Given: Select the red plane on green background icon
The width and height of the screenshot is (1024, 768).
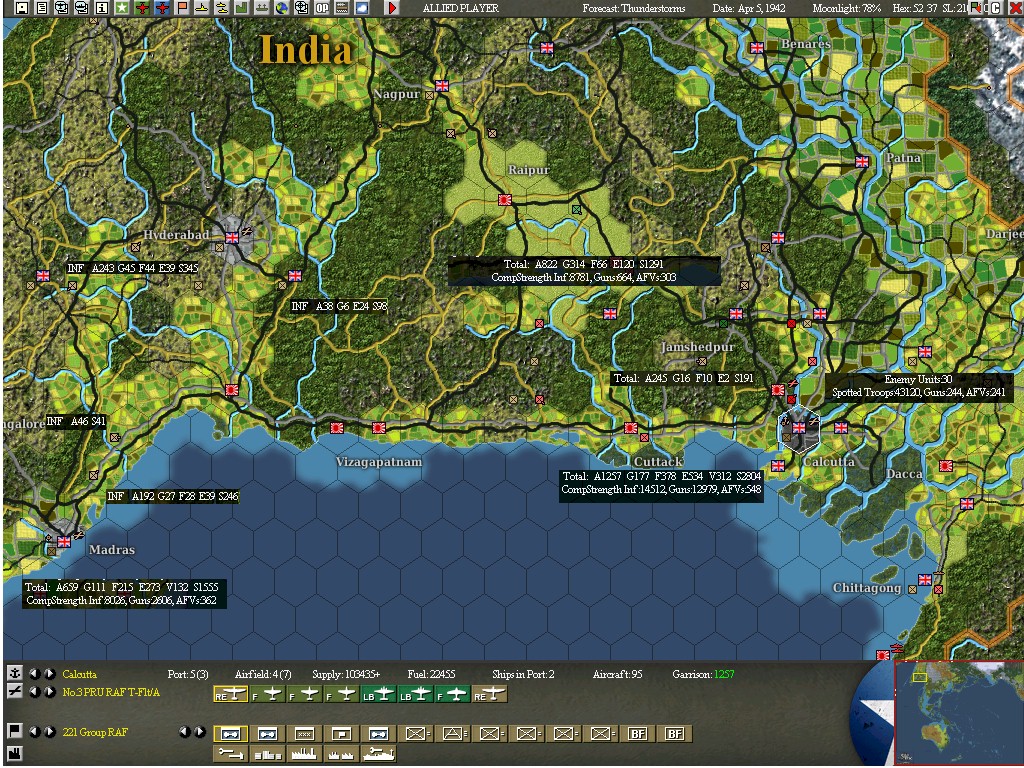Looking at the screenshot, I should coord(142,8).
